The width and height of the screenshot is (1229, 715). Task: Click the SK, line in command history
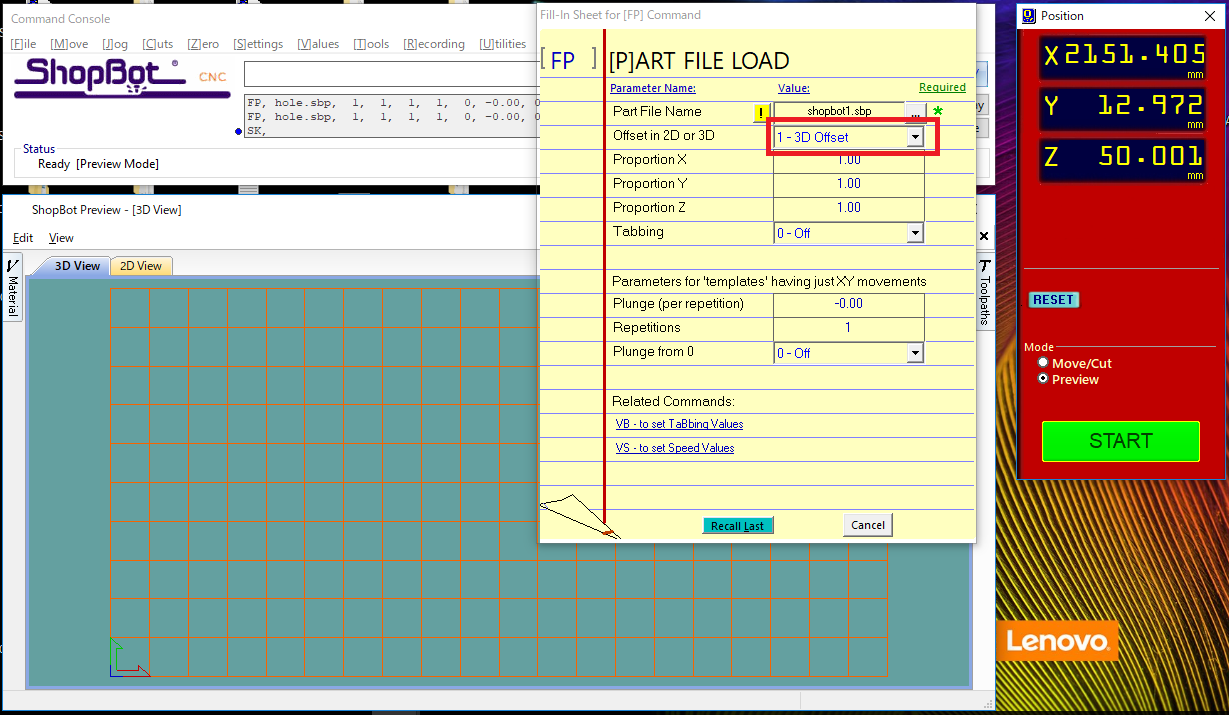tap(257, 131)
